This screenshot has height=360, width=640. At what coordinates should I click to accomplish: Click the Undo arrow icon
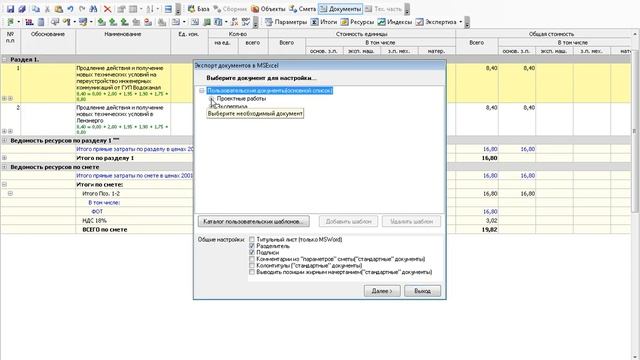pos(70,9)
